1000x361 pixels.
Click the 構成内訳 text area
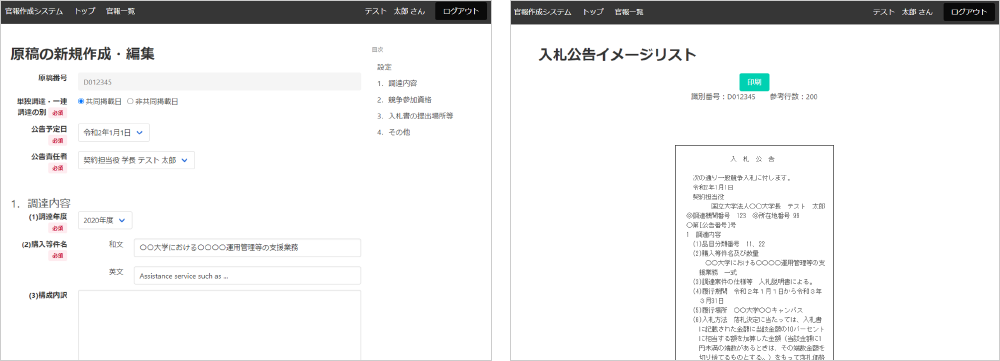(219, 325)
